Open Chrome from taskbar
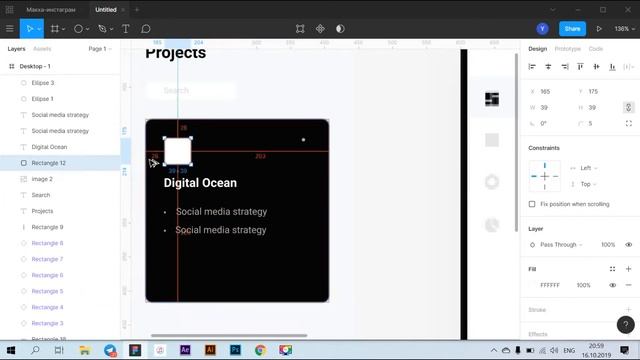The width and height of the screenshot is (640, 360). (x=260, y=350)
